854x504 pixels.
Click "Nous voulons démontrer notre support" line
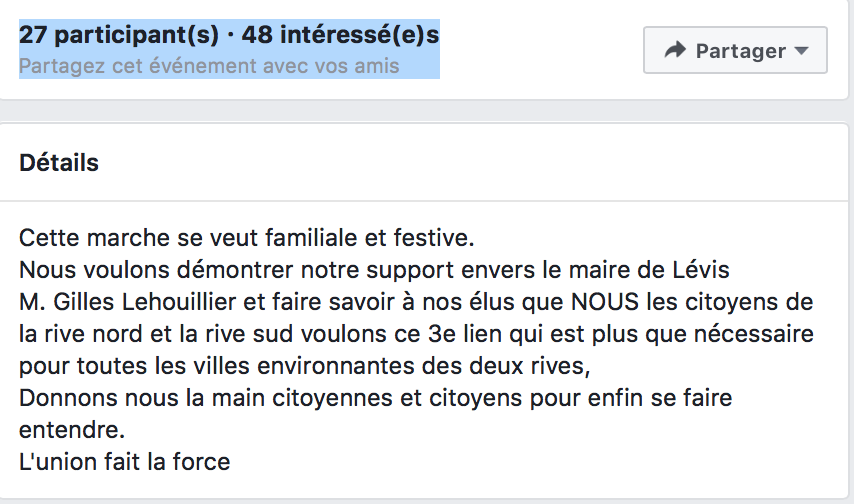coord(374,270)
